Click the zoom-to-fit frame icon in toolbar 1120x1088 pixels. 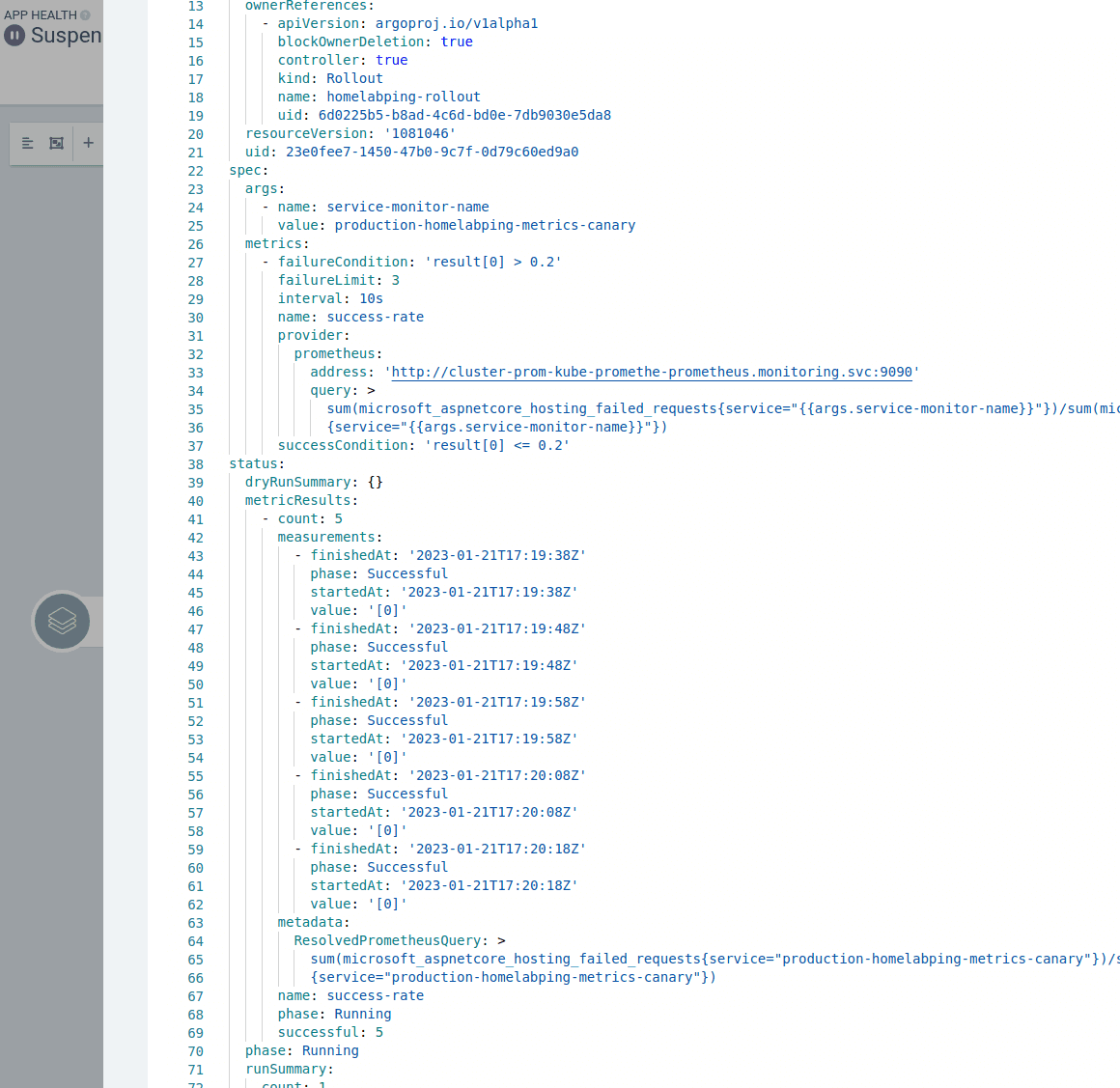click(57, 143)
